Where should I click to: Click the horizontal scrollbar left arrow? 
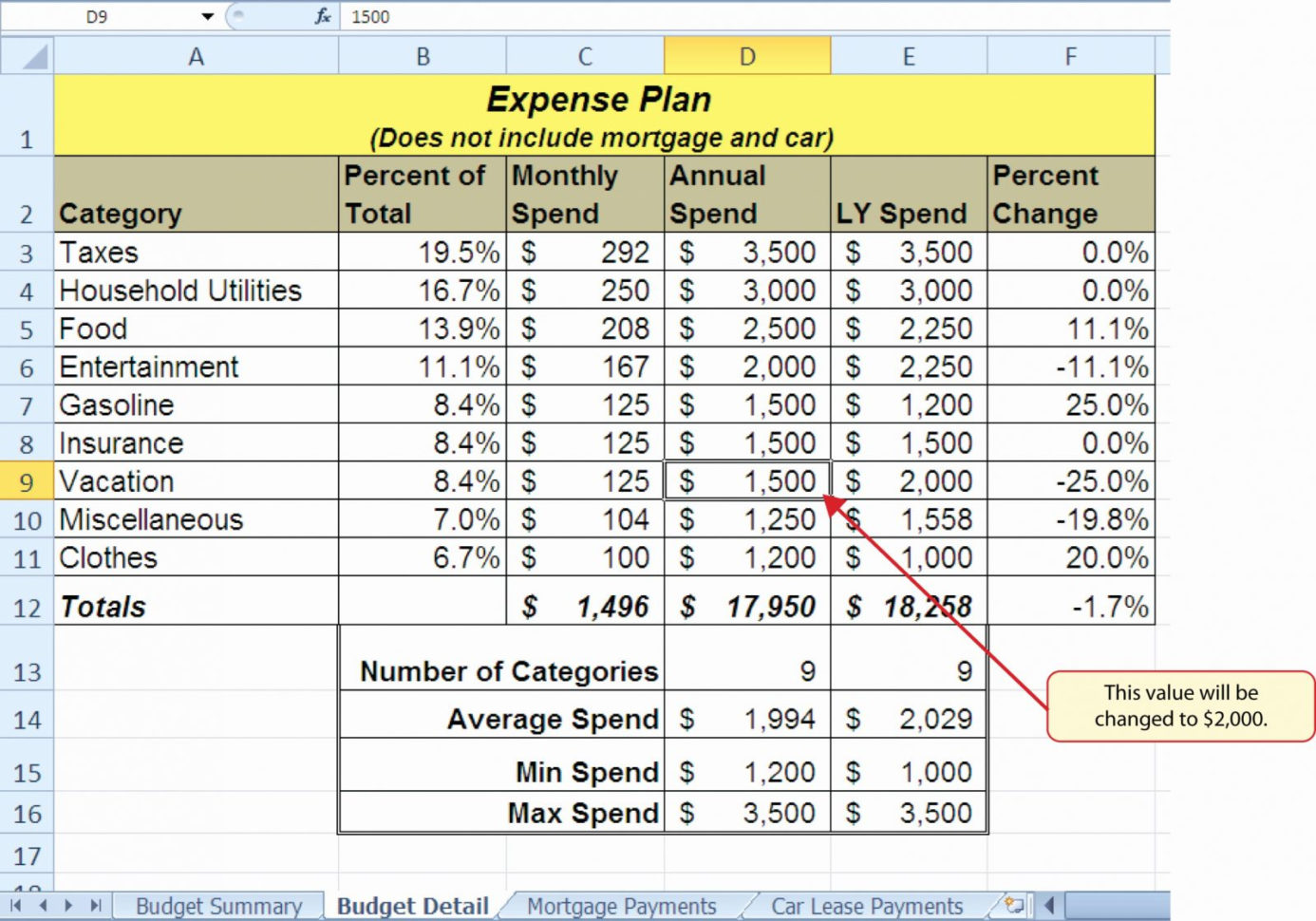coord(1050,907)
